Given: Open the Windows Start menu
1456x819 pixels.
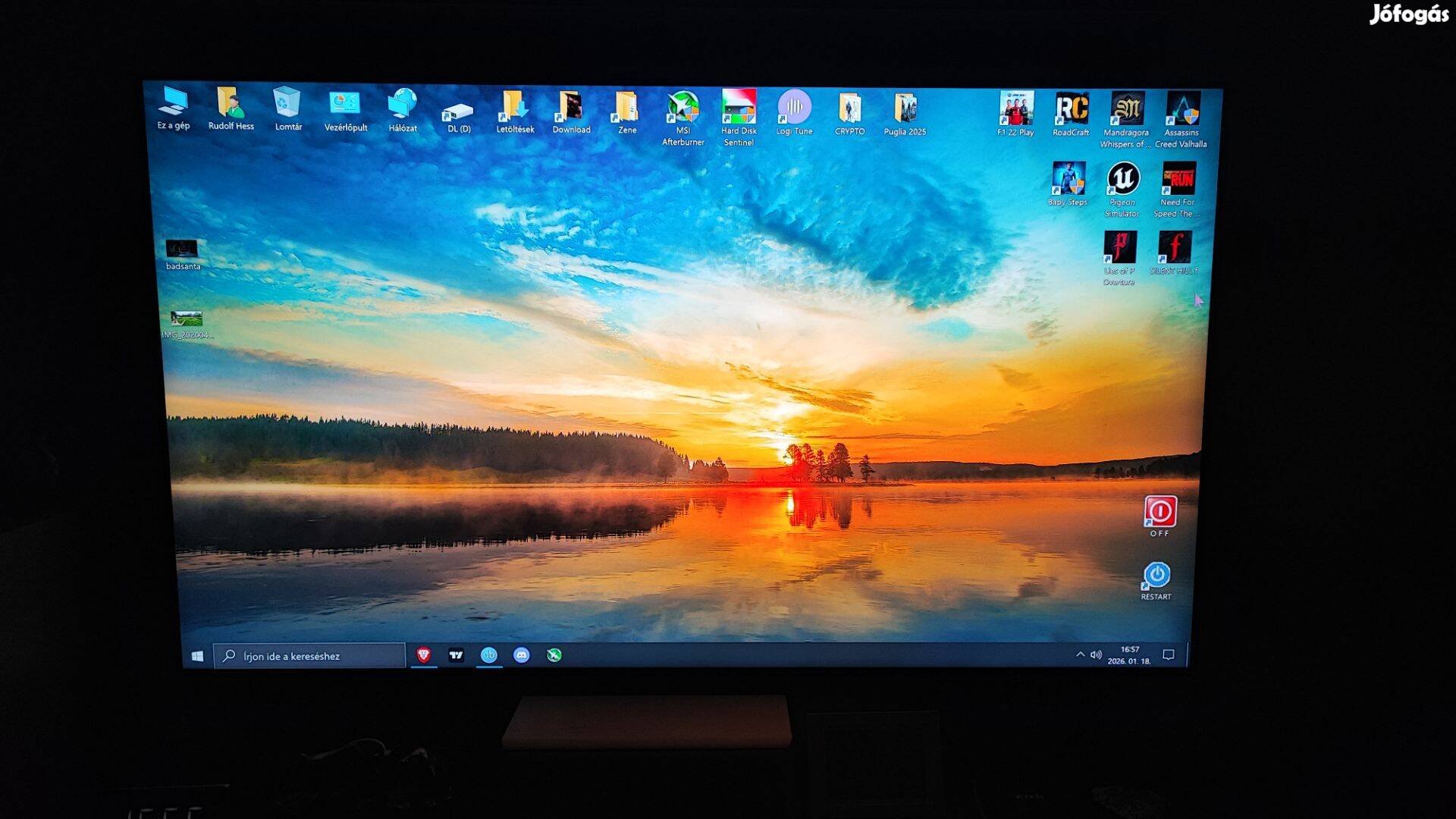Looking at the screenshot, I should click(198, 656).
